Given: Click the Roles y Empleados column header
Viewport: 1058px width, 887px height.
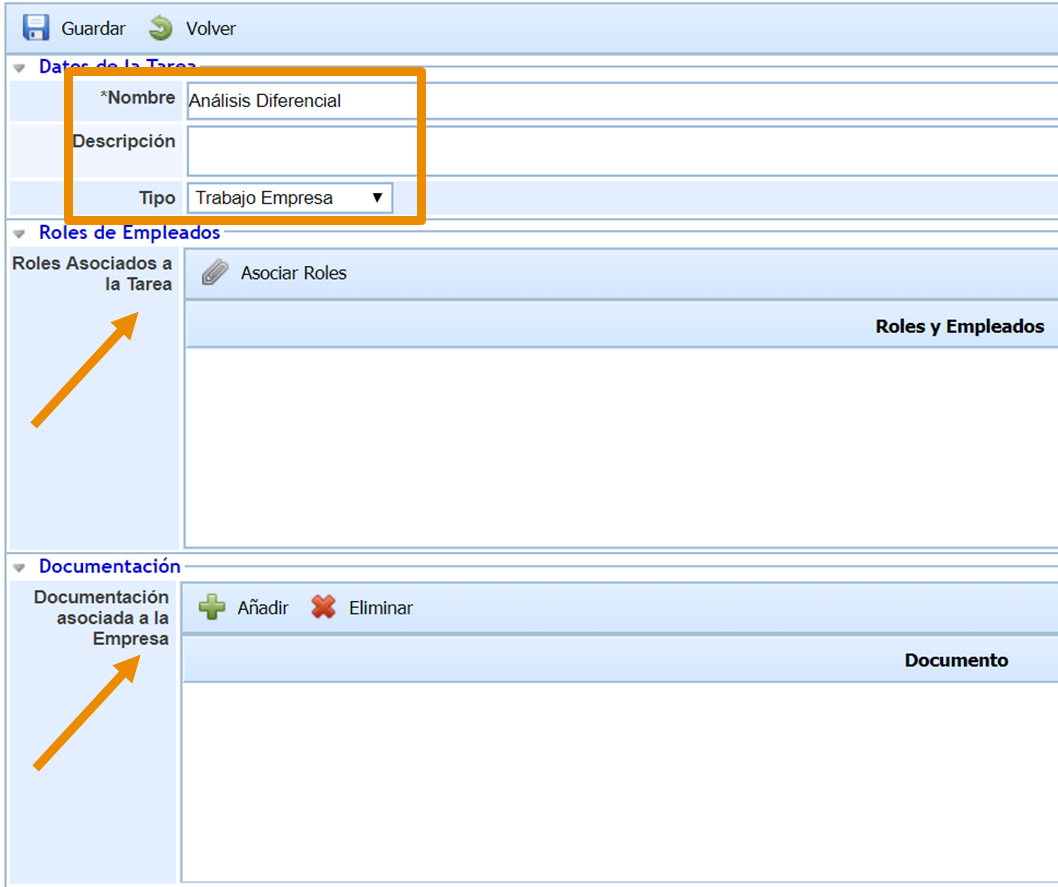Looking at the screenshot, I should (958, 326).
